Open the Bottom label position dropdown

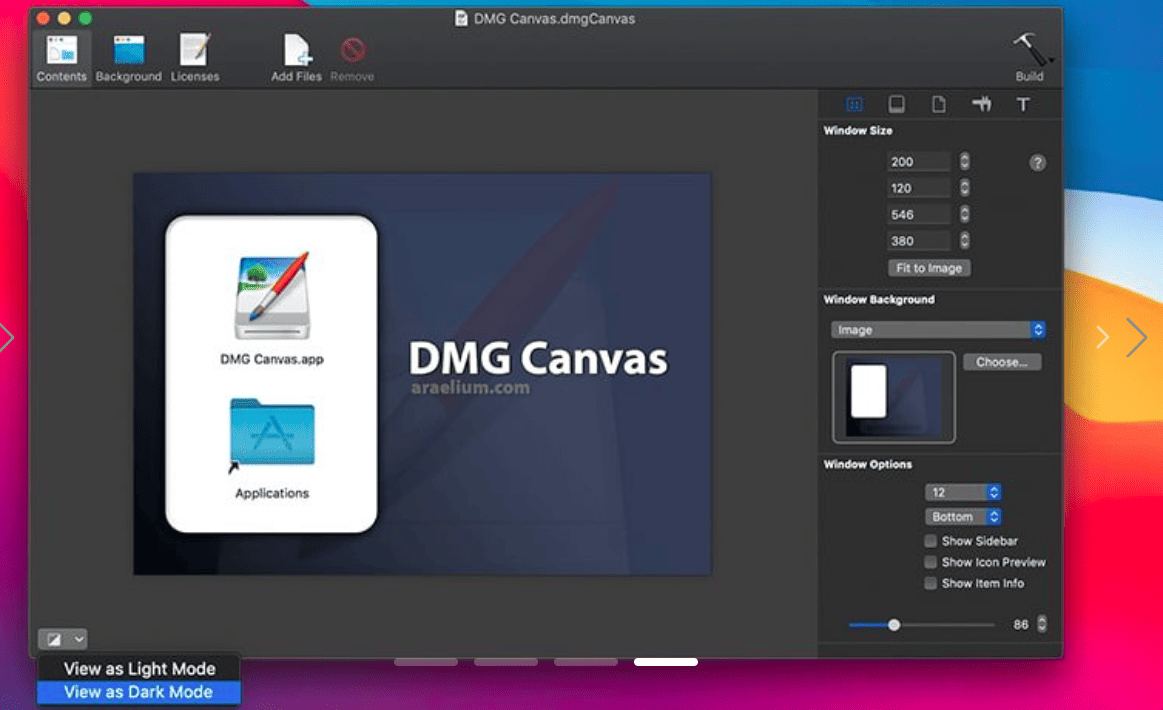pyautogui.click(x=963, y=516)
